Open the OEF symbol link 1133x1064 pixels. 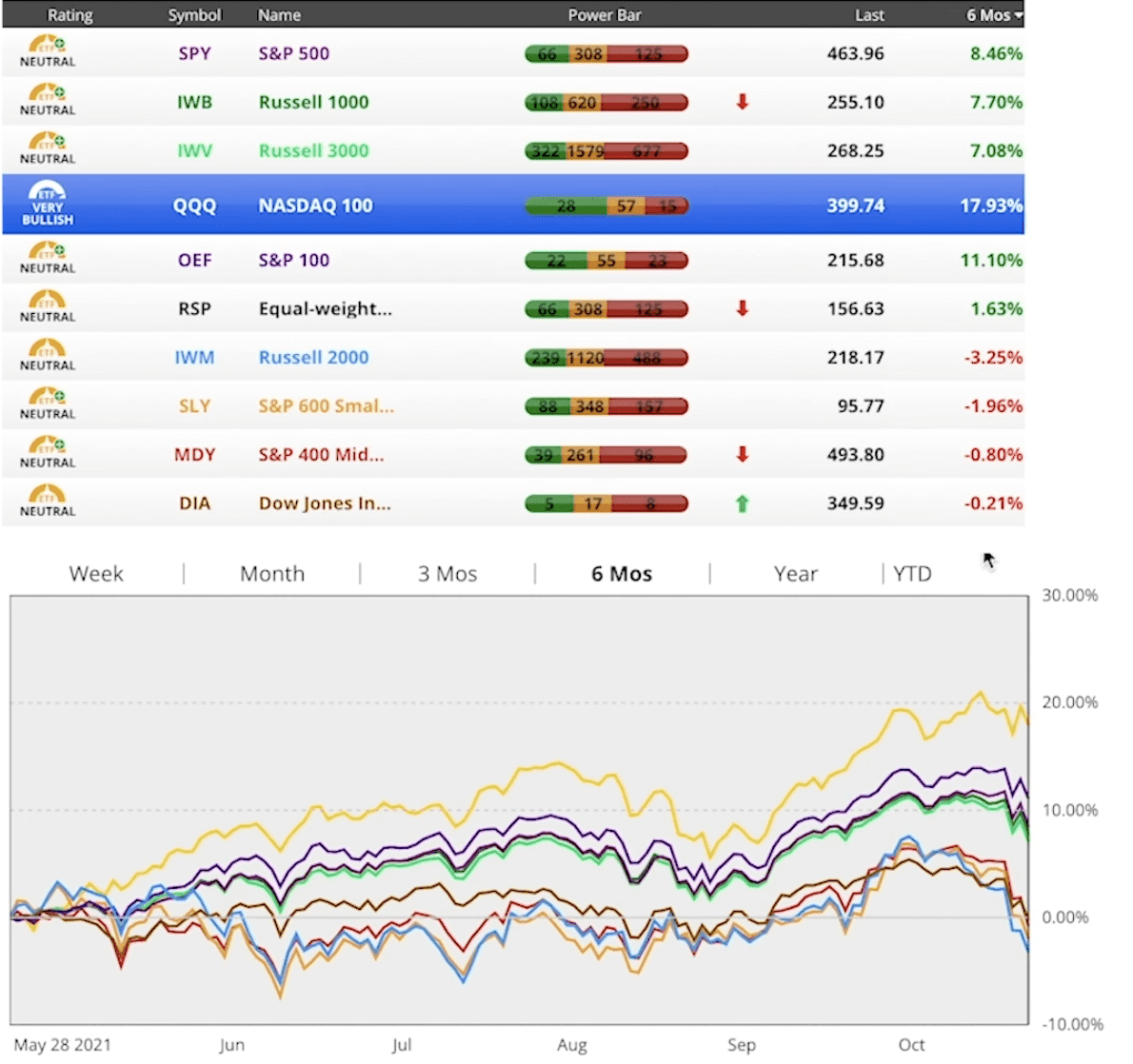click(x=194, y=260)
